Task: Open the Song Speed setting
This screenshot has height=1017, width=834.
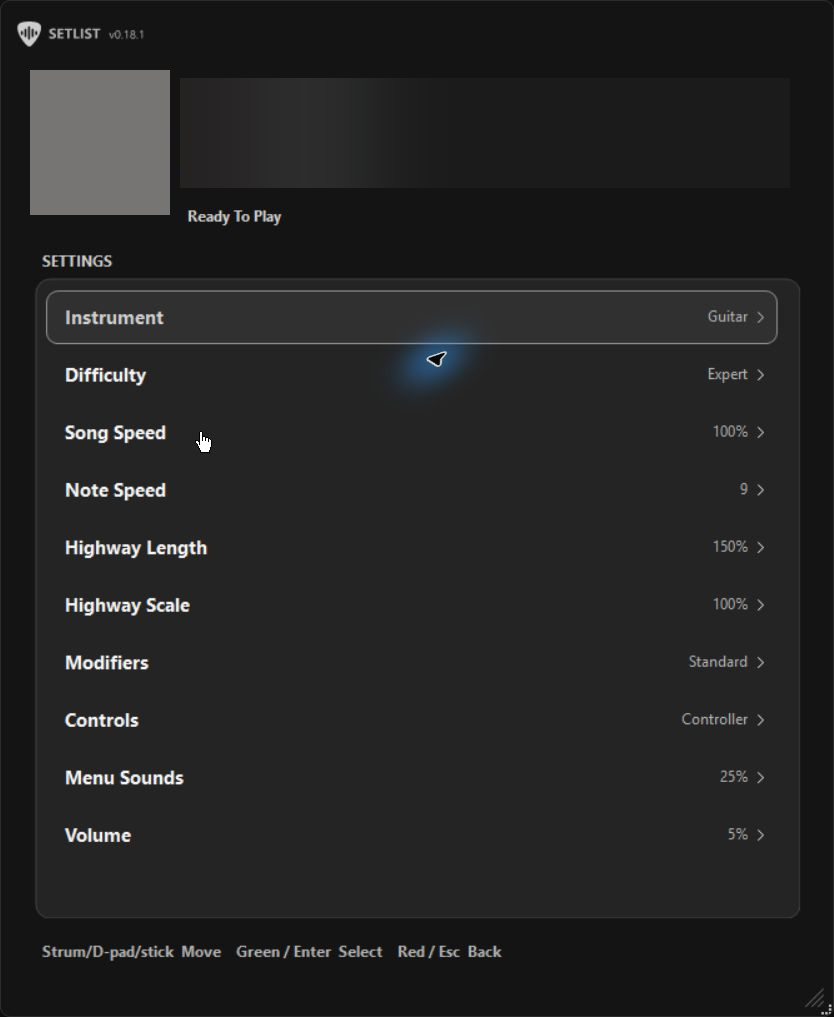Action: click(412, 432)
